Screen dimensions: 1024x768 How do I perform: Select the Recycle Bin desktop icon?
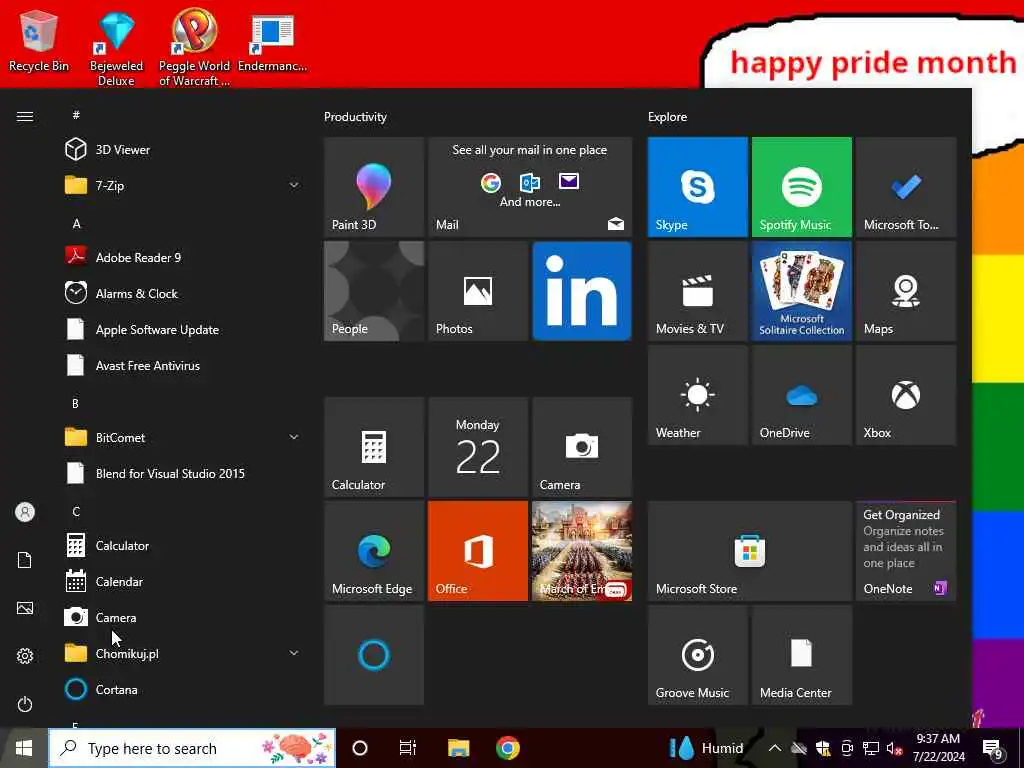(x=39, y=40)
